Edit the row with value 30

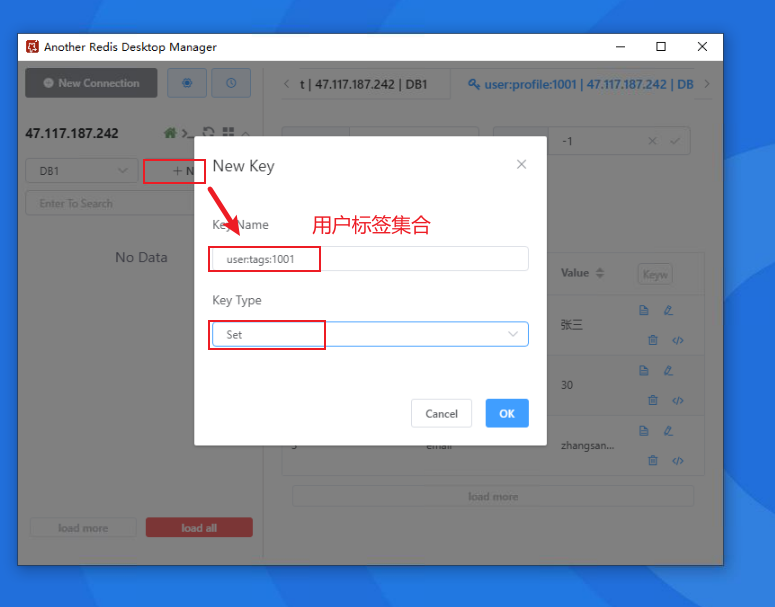point(668,370)
